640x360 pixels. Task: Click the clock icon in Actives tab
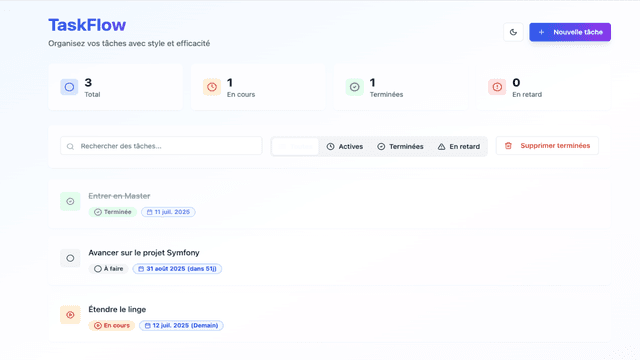pyautogui.click(x=331, y=147)
